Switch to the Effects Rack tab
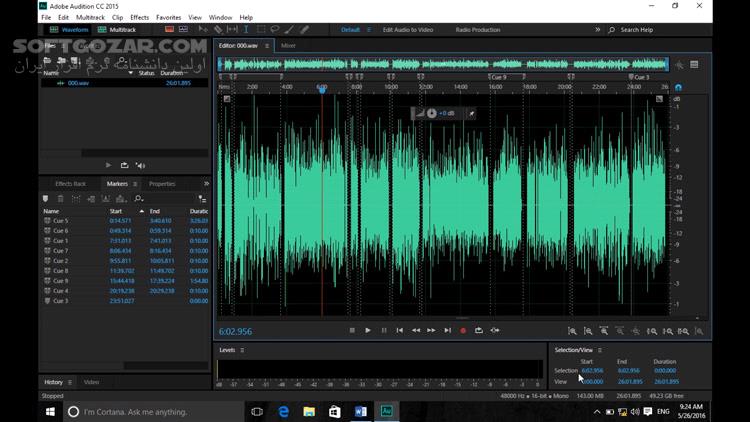 70,184
